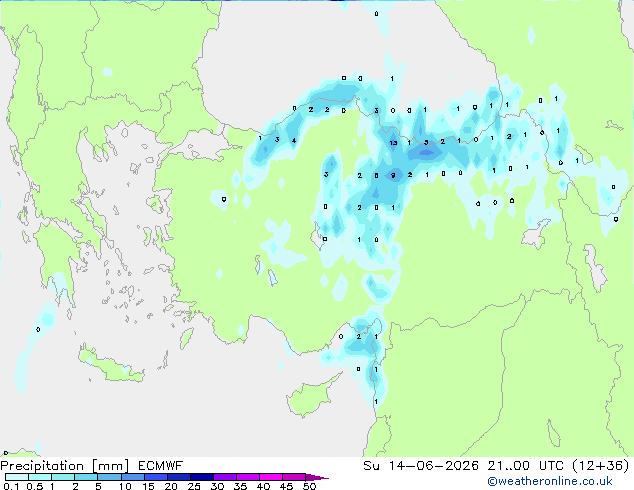Click the 0.1–0.5 mm legend color box
Image resolution: width=634 pixels, height=490 pixels.
pyautogui.click(x=17, y=477)
